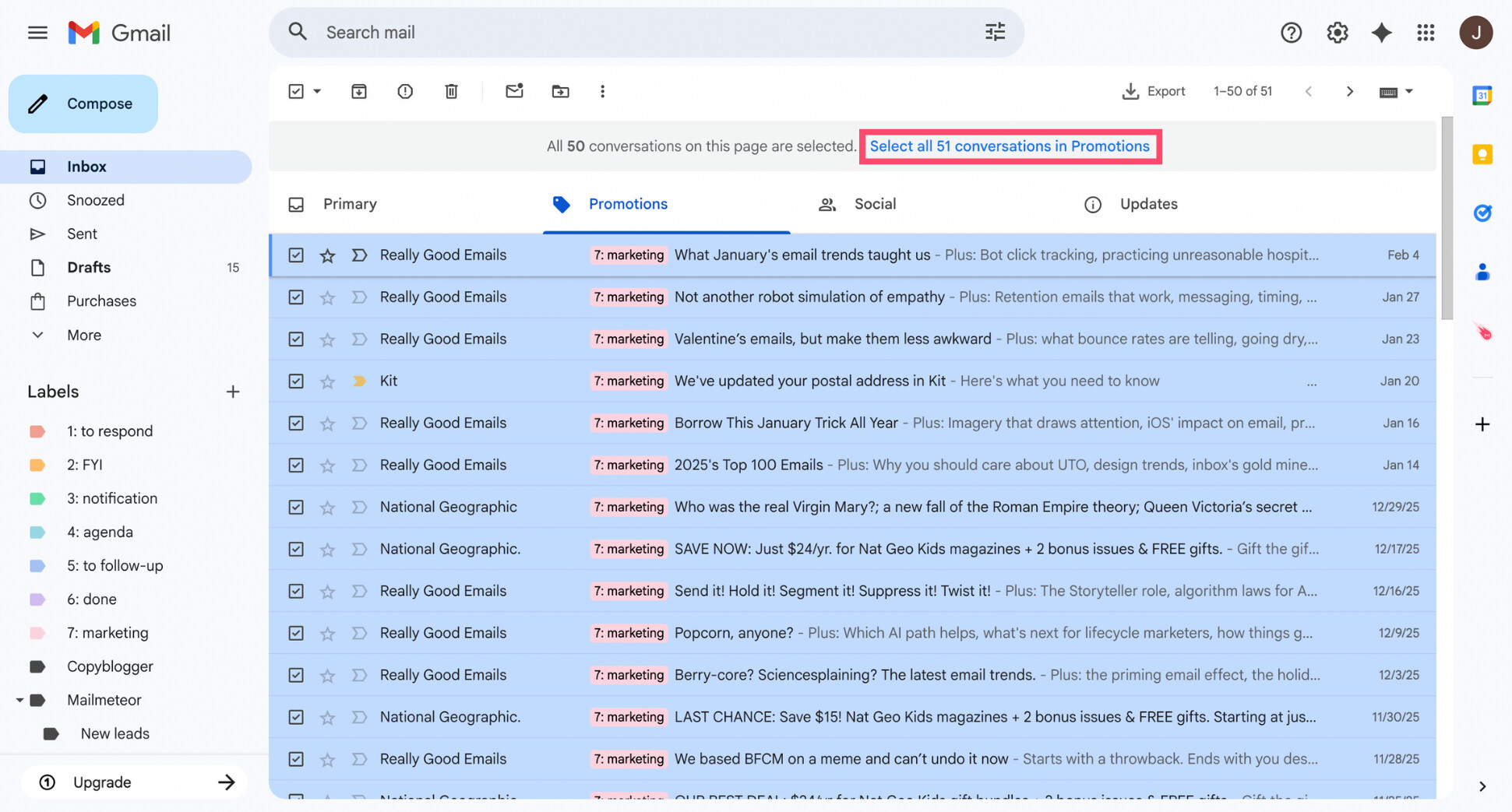Star the "2025's Top 100 Emails" message
Image resolution: width=1512 pixels, height=812 pixels.
[327, 465]
